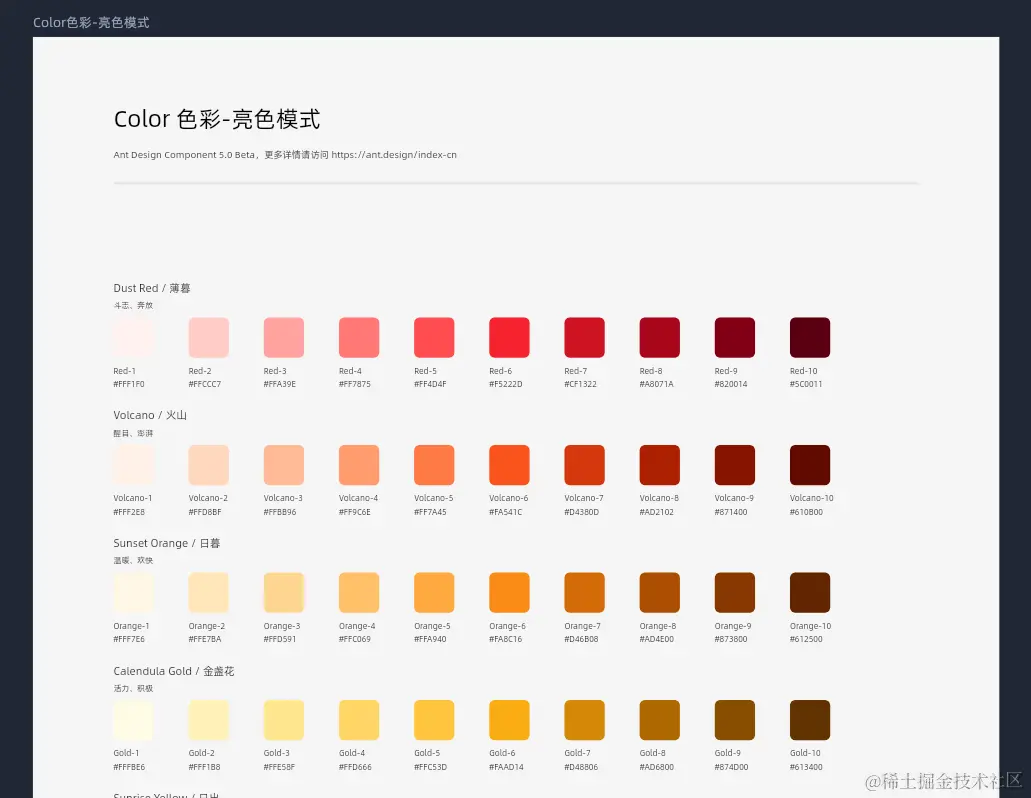Select the Red-2 swatch

(208, 338)
